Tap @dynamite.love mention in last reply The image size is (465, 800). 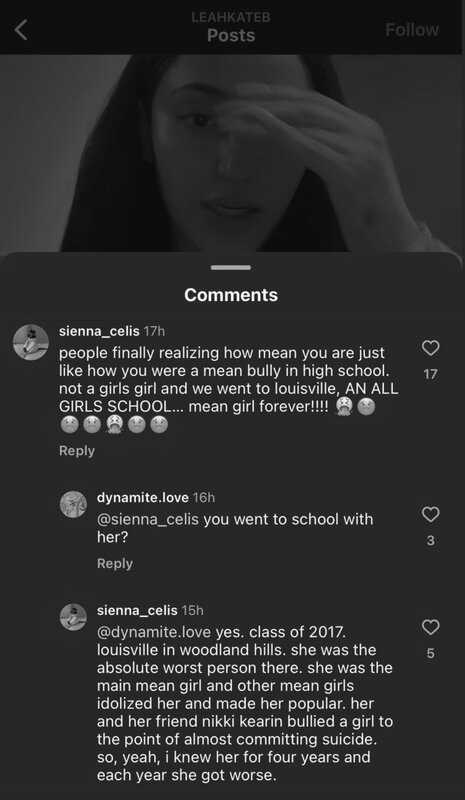point(154,632)
